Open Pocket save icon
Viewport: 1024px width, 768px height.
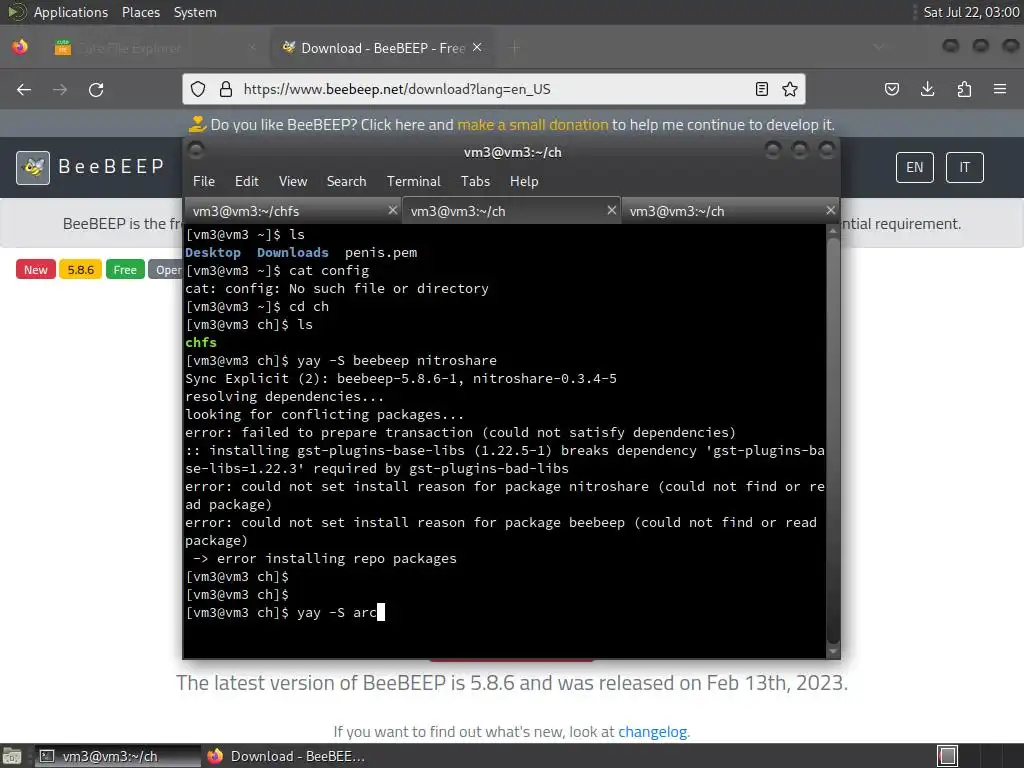point(891,89)
